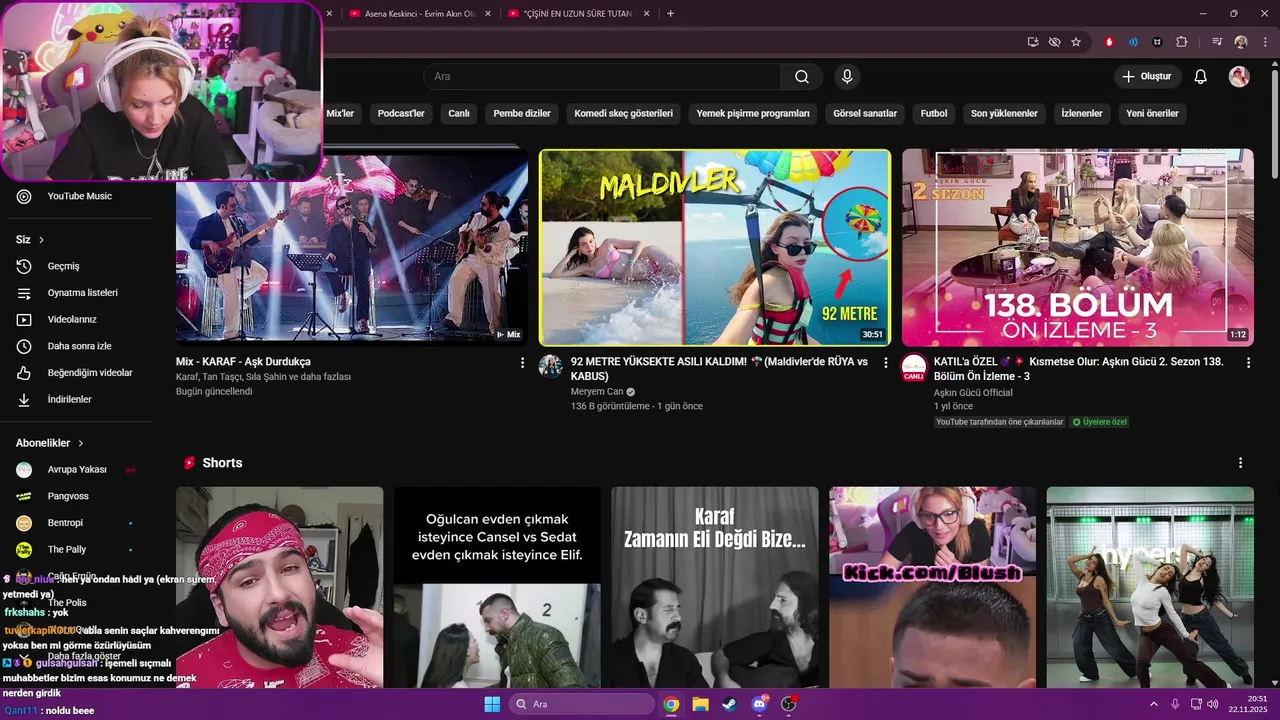Click the crossed-eye icon in address bar
The width and height of the screenshot is (1280, 720).
pos(1054,42)
